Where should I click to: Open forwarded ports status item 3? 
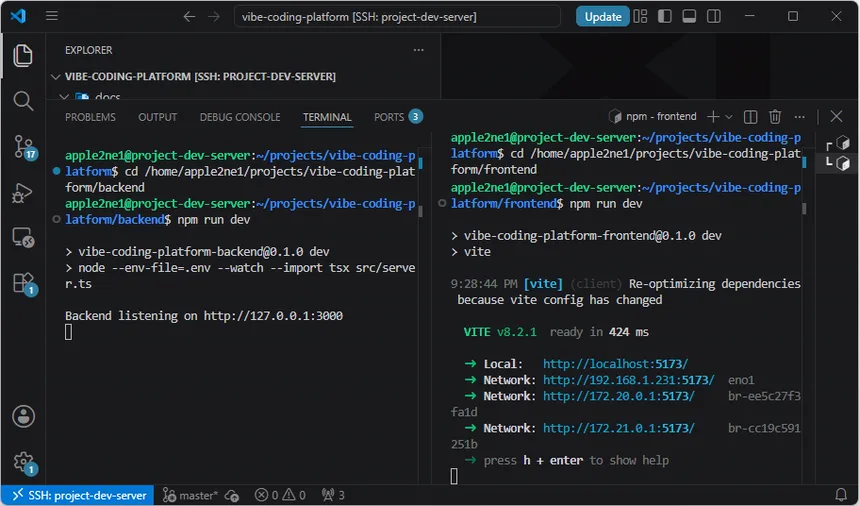pos(333,496)
